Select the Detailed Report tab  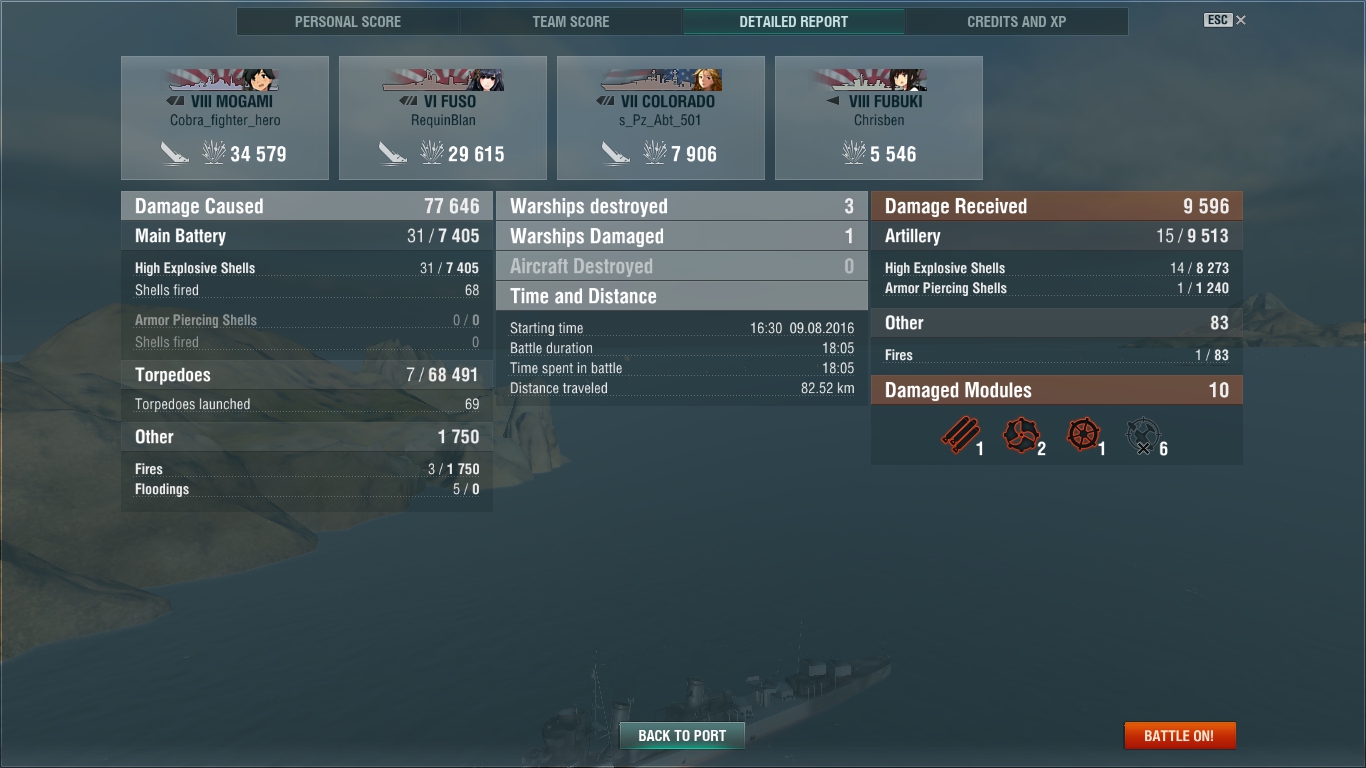794,21
